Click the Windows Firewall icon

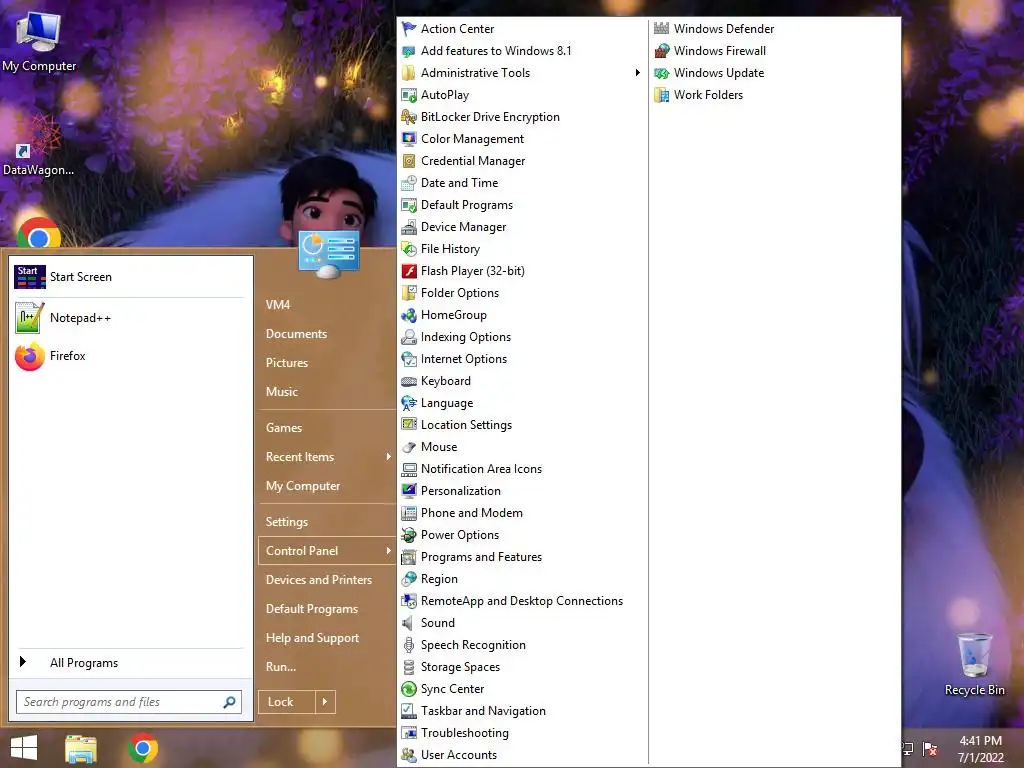coord(662,51)
